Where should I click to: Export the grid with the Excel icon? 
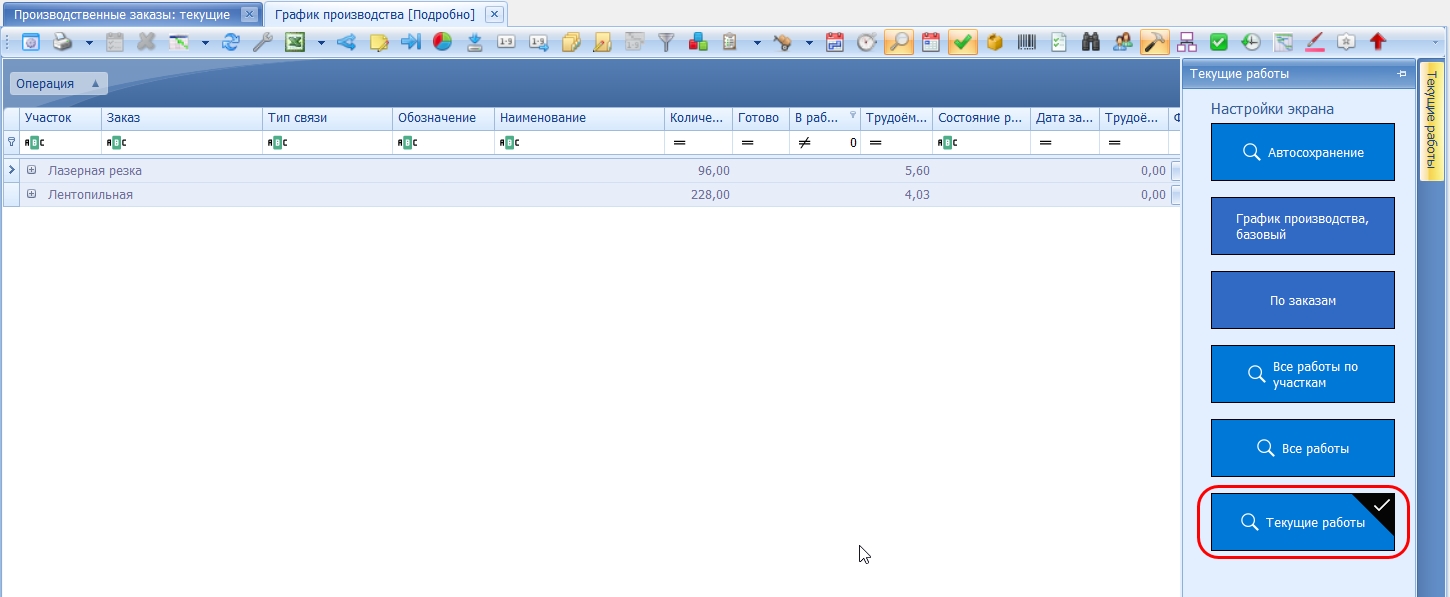coord(295,42)
